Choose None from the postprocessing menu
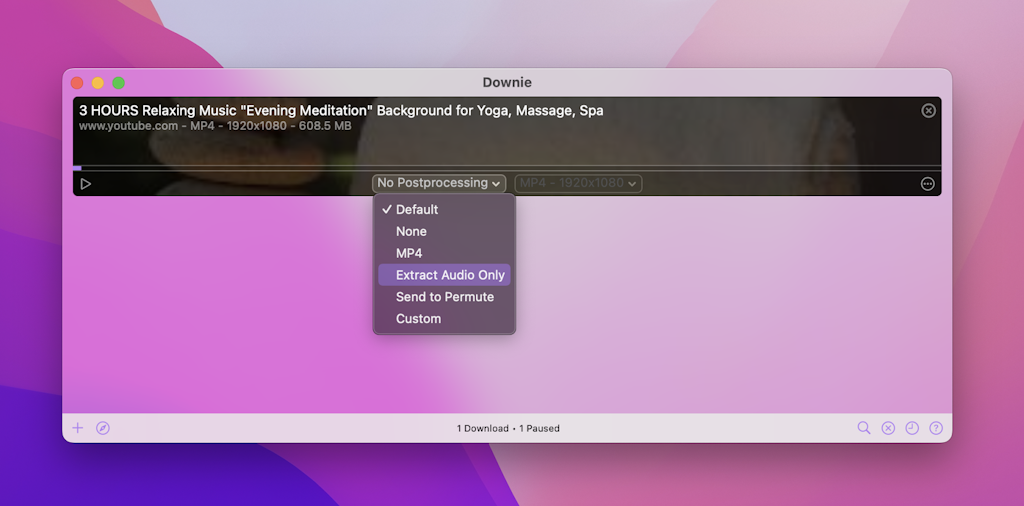1024x506 pixels. click(411, 231)
